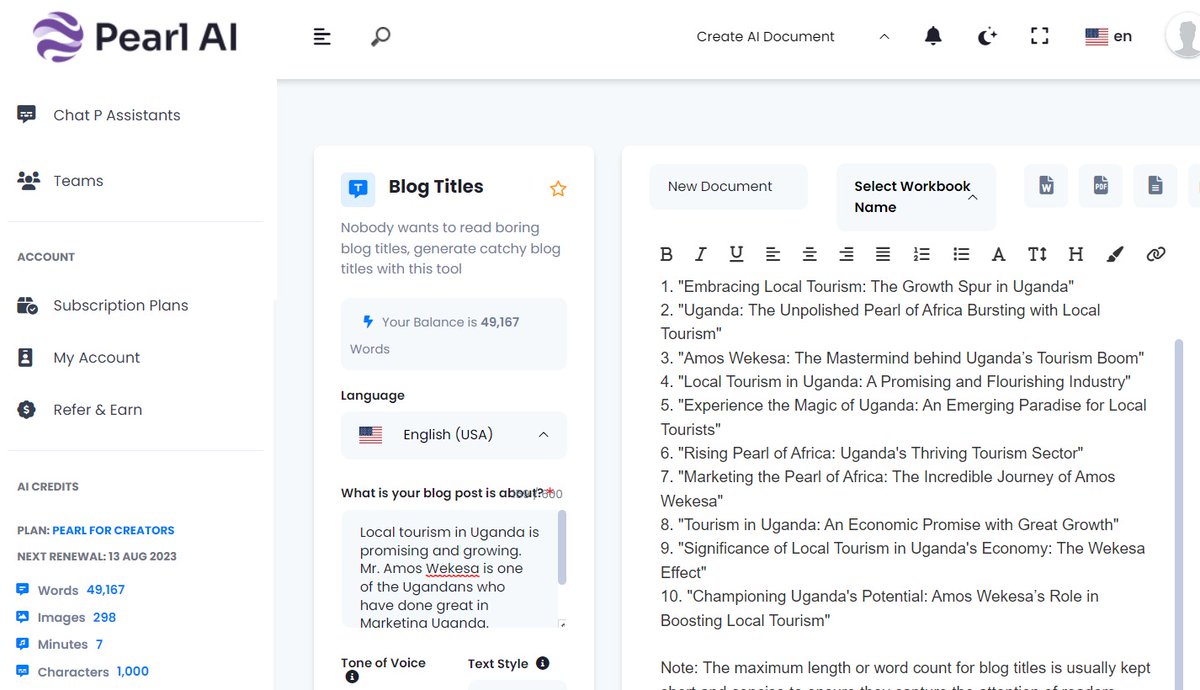Export document as Word file
Image resolution: width=1200 pixels, height=690 pixels.
pyautogui.click(x=1046, y=186)
